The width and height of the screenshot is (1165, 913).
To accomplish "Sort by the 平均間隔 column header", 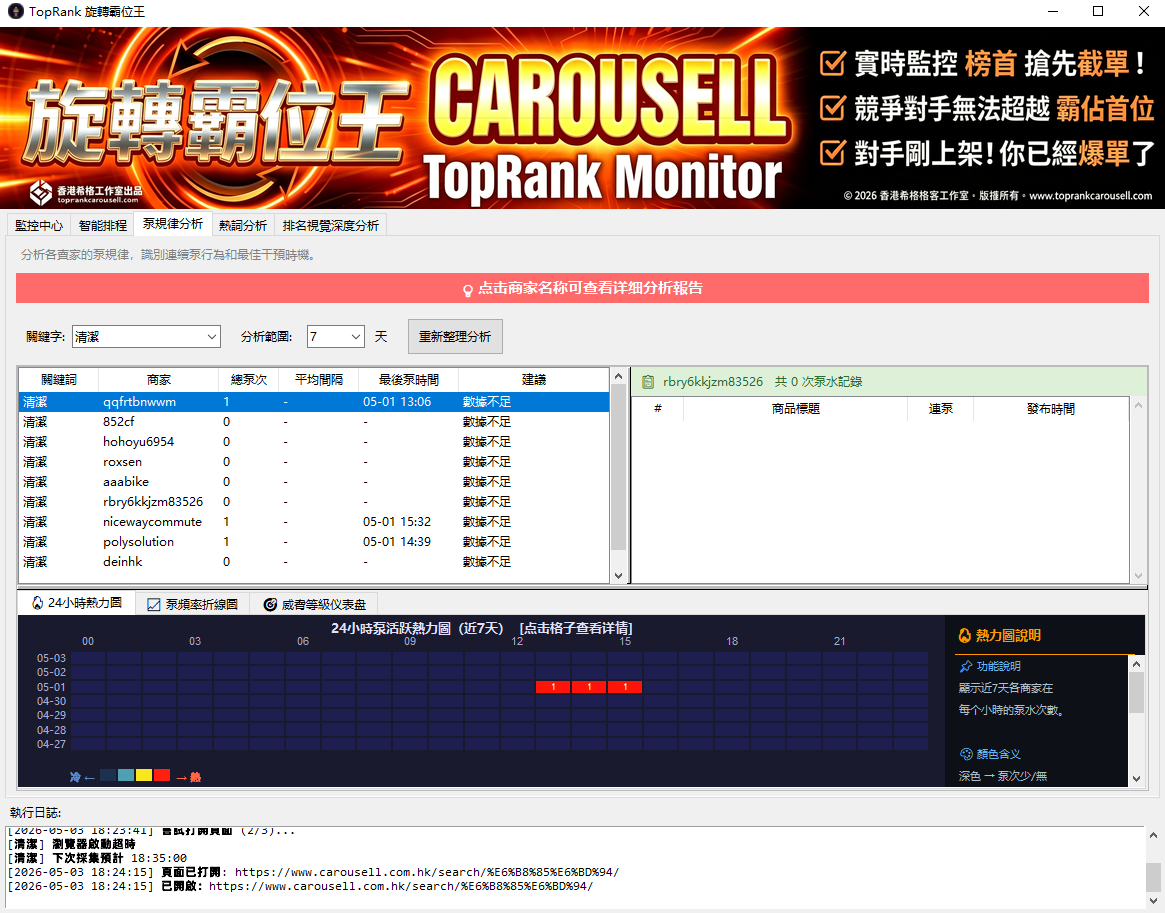I will pyautogui.click(x=319, y=380).
